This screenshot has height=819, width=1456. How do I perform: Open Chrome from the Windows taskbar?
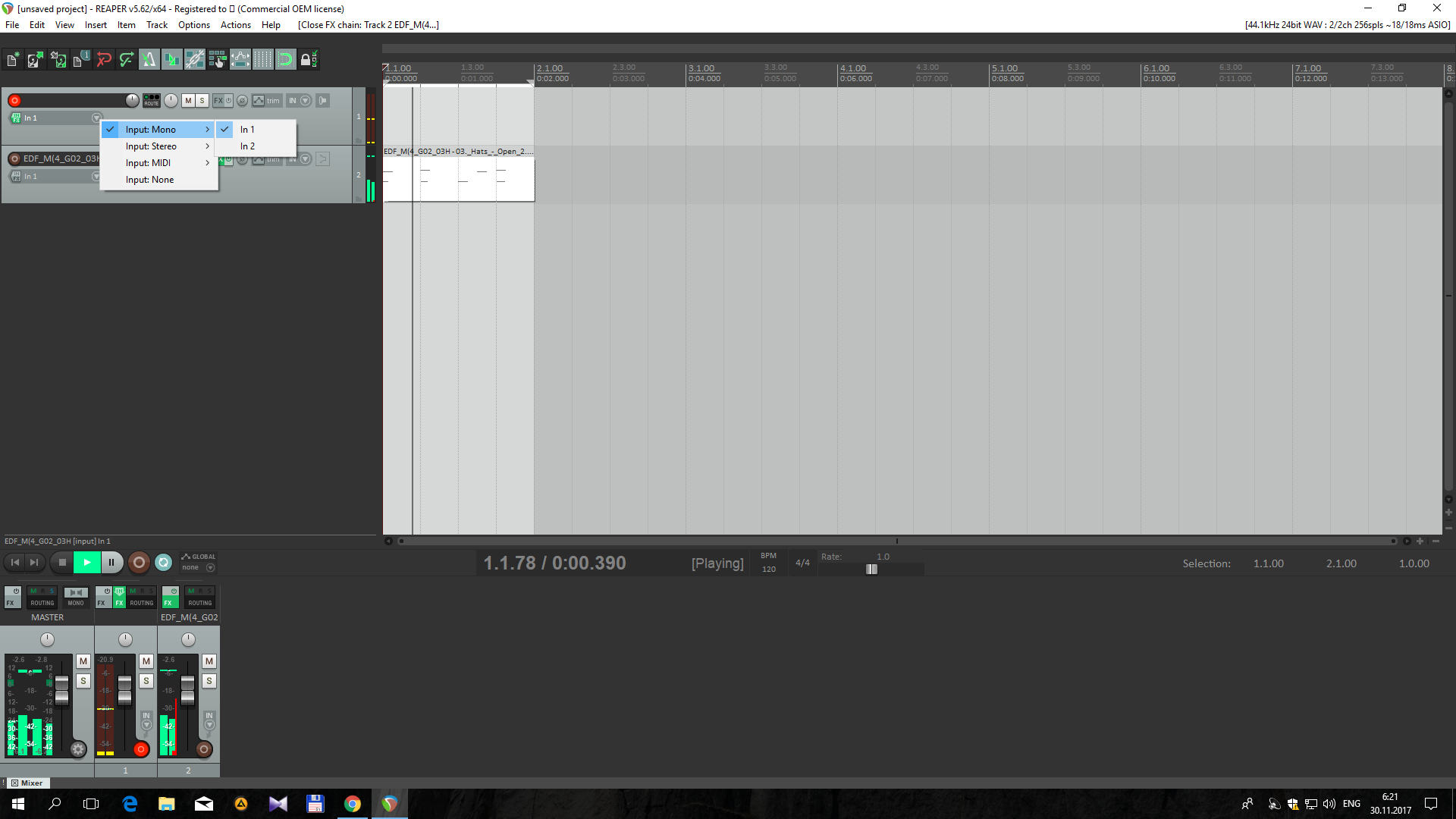pos(353,804)
